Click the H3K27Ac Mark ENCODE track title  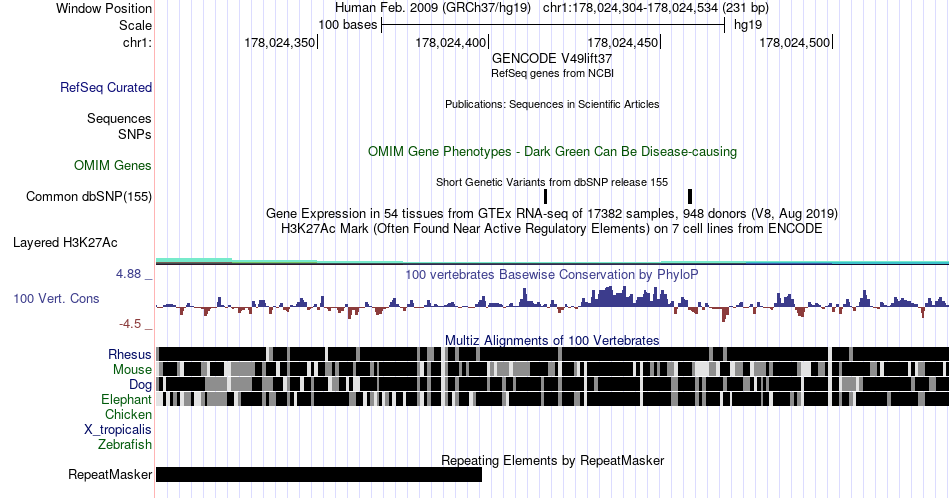pyautogui.click(x=552, y=229)
